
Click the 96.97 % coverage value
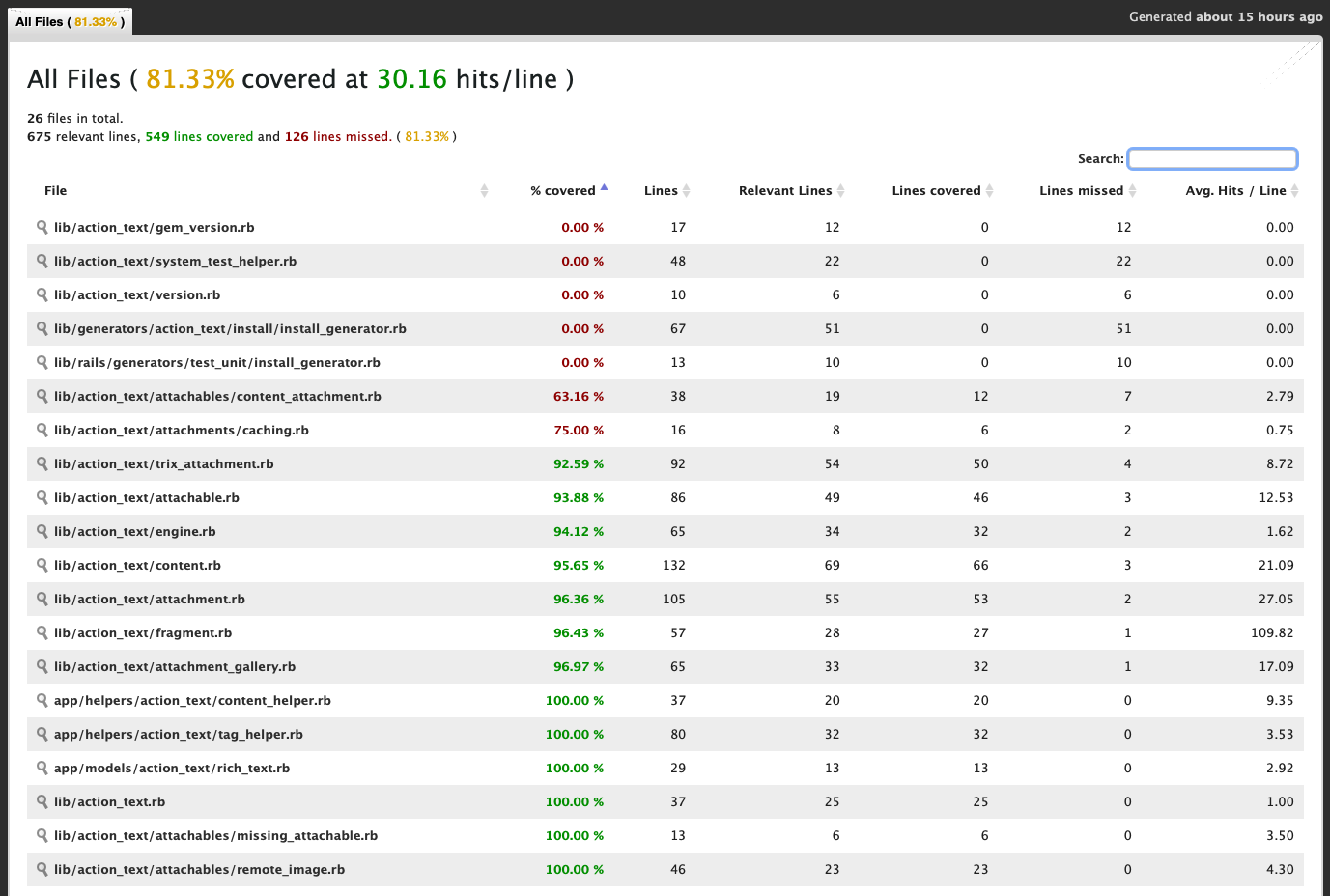579,667
